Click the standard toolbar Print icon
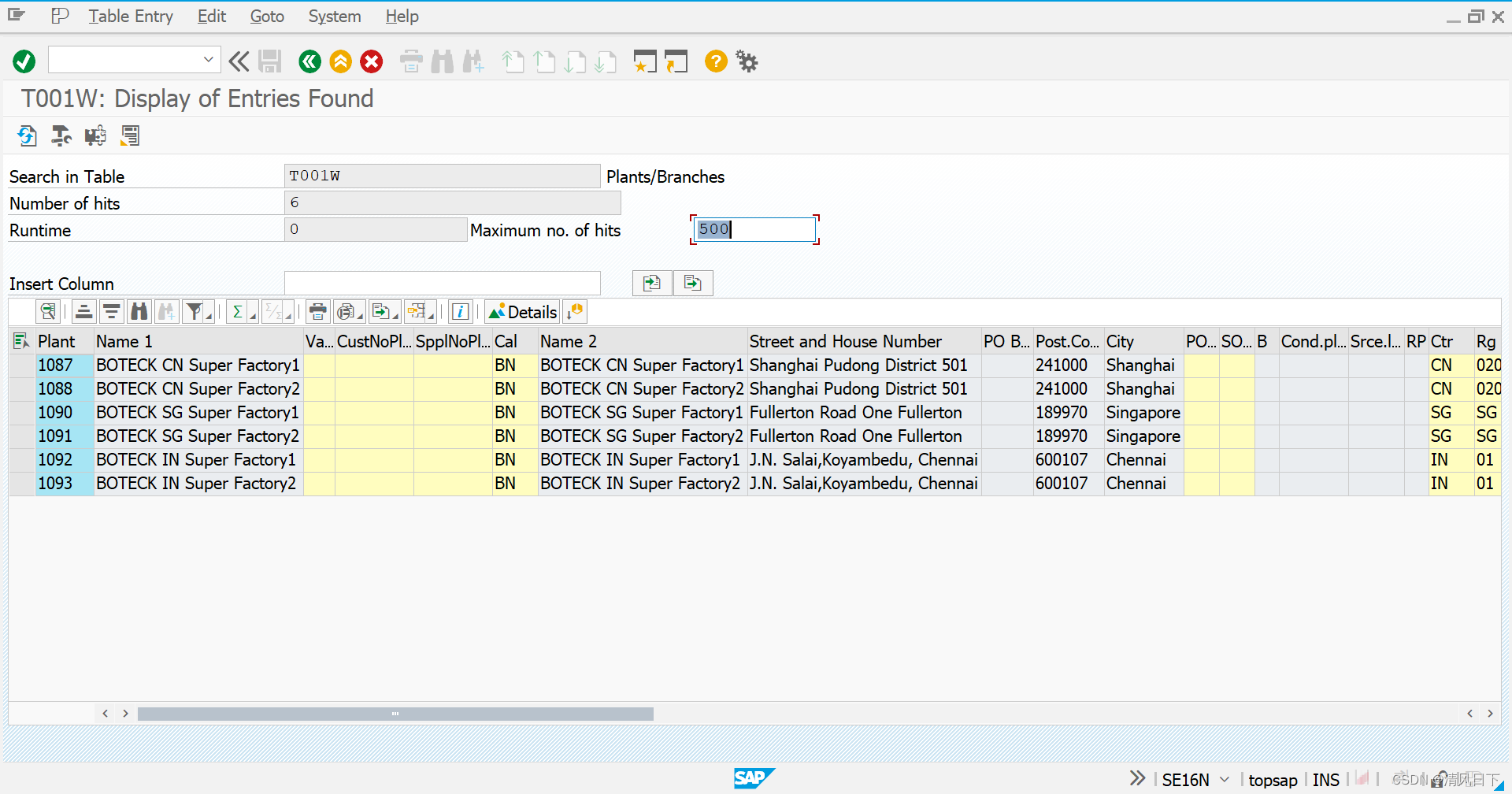The image size is (1512, 794). (x=411, y=61)
